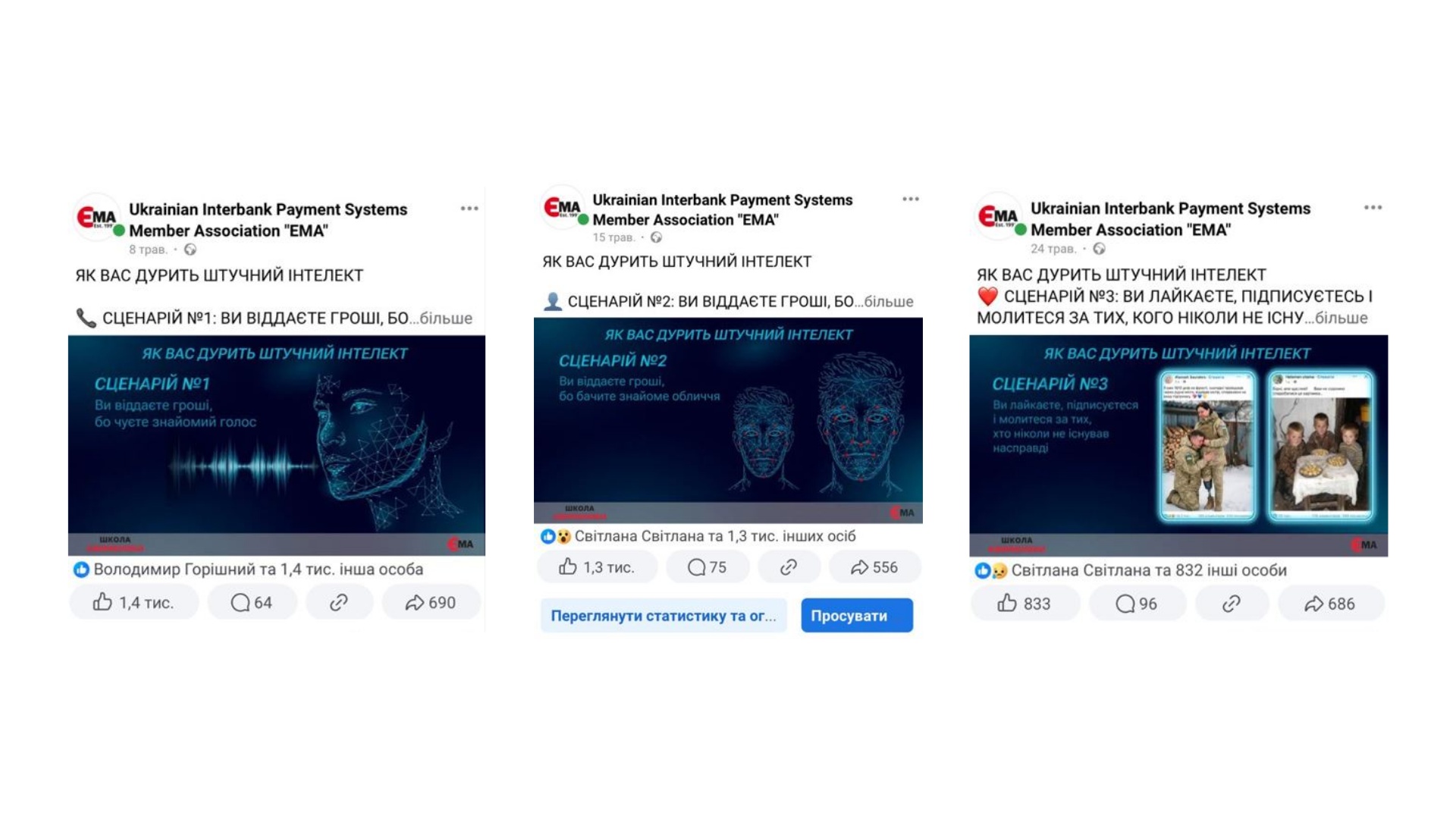
Task: Open three-dot menu of the 8 трав. post
Action: click(x=469, y=209)
